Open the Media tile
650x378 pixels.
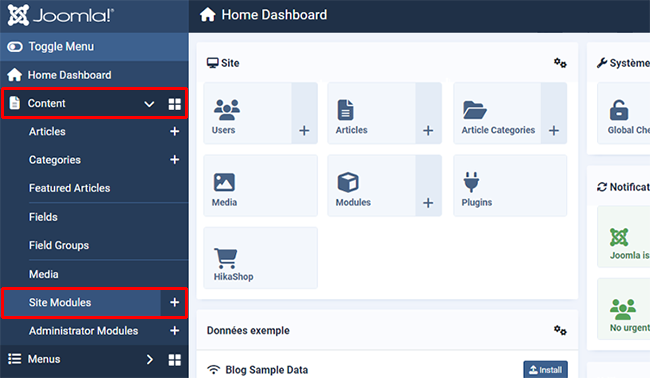click(x=260, y=186)
